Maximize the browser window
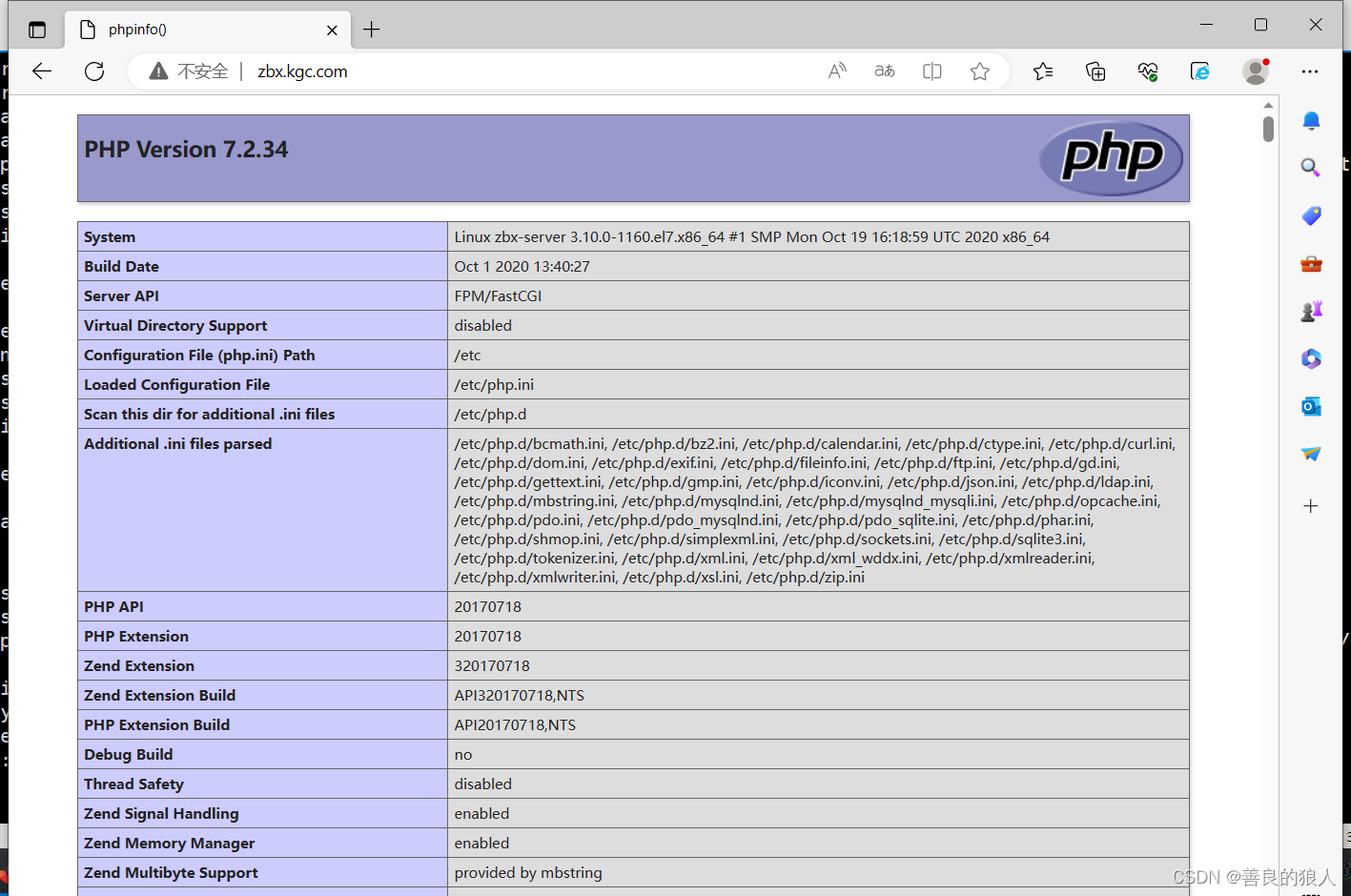1351x896 pixels. coord(1260,25)
